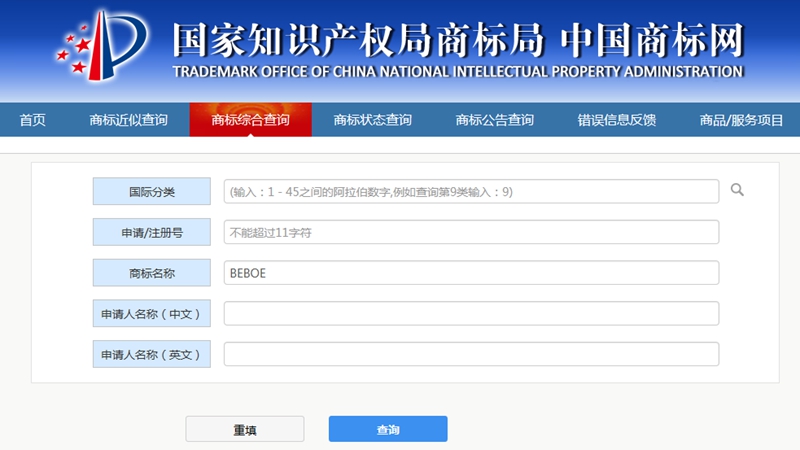Click the 申请人名称（中文）label
Viewport: 800px width, 450px height.
click(152, 313)
